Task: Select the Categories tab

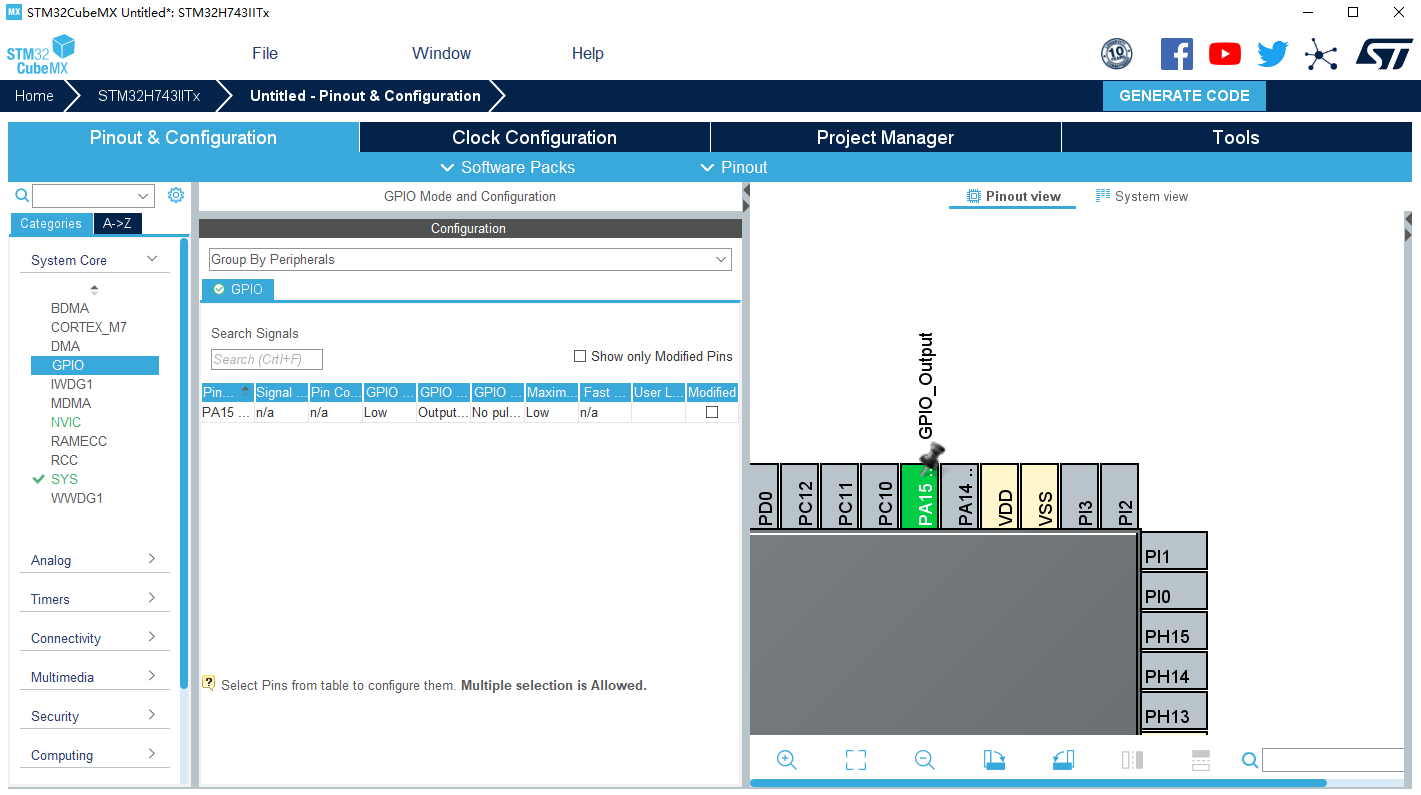Action: pos(51,224)
